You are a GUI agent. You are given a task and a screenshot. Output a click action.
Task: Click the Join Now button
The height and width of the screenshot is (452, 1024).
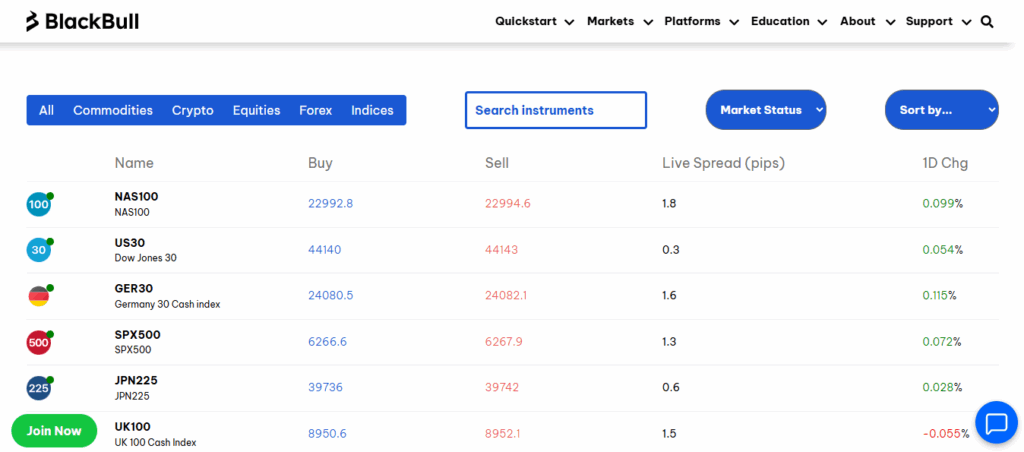click(x=54, y=430)
